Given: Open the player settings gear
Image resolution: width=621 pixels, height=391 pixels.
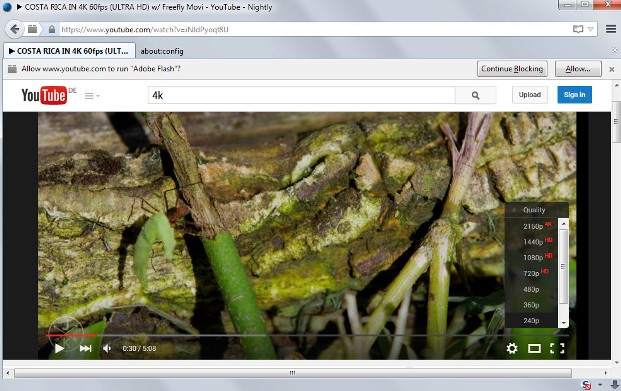Looking at the screenshot, I should click(x=512, y=348).
